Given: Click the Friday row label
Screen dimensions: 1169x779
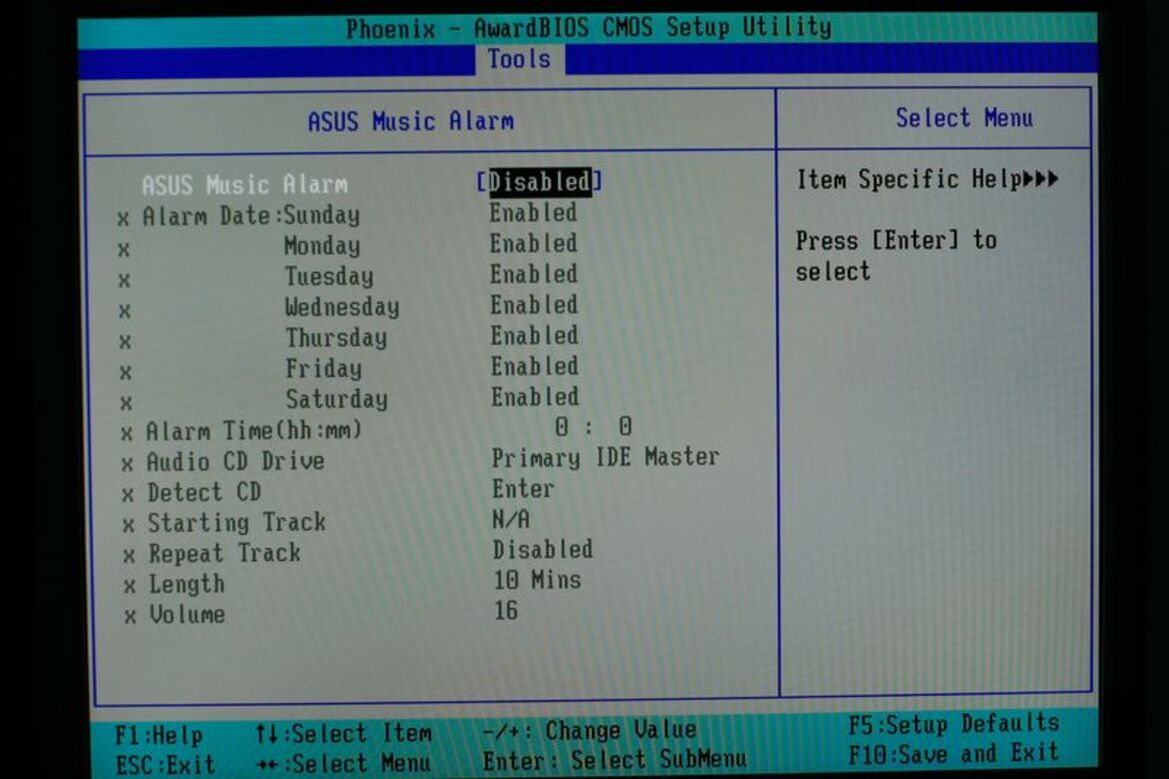Looking at the screenshot, I should (324, 369).
